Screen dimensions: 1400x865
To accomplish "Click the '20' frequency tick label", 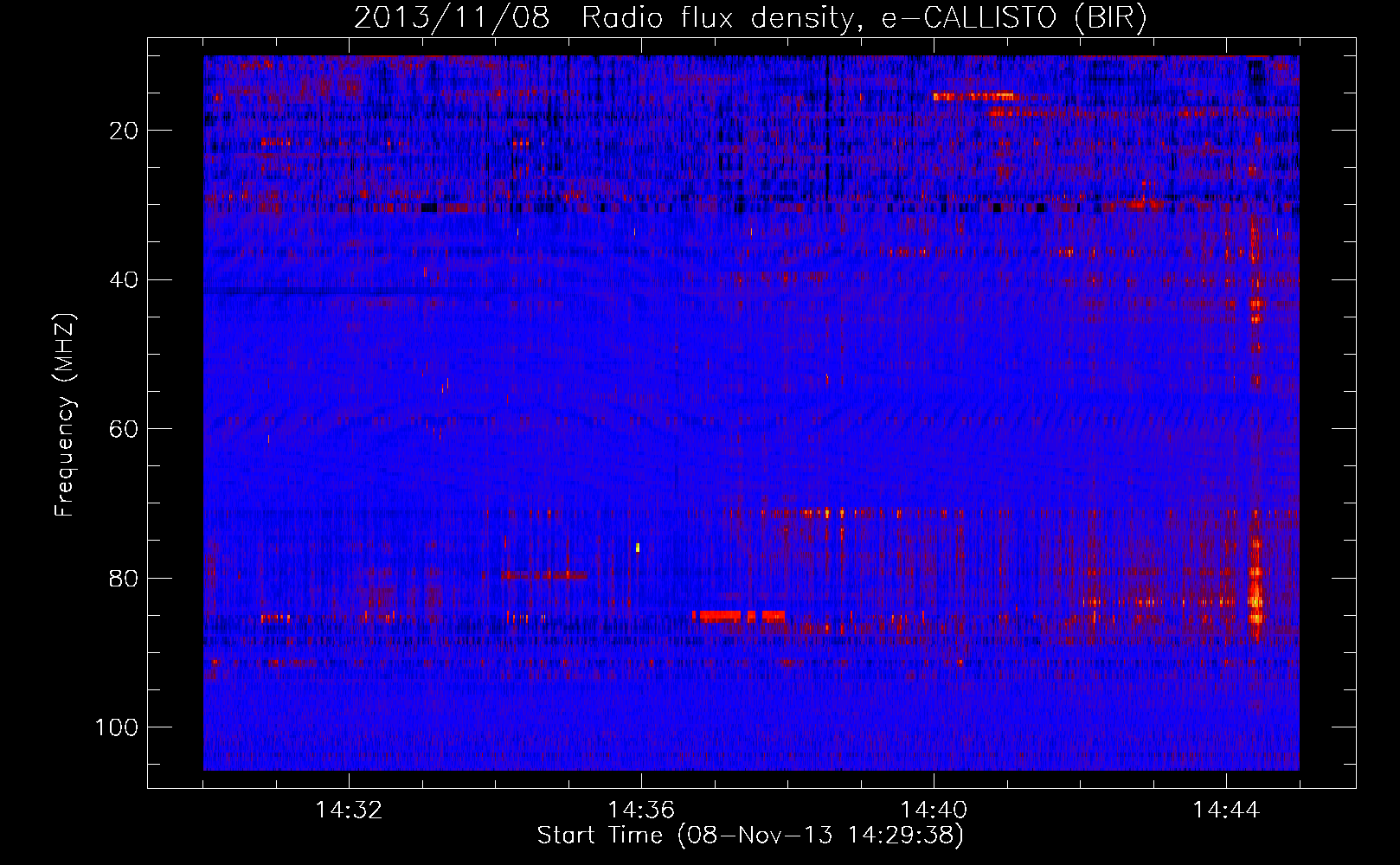I will coord(124,131).
